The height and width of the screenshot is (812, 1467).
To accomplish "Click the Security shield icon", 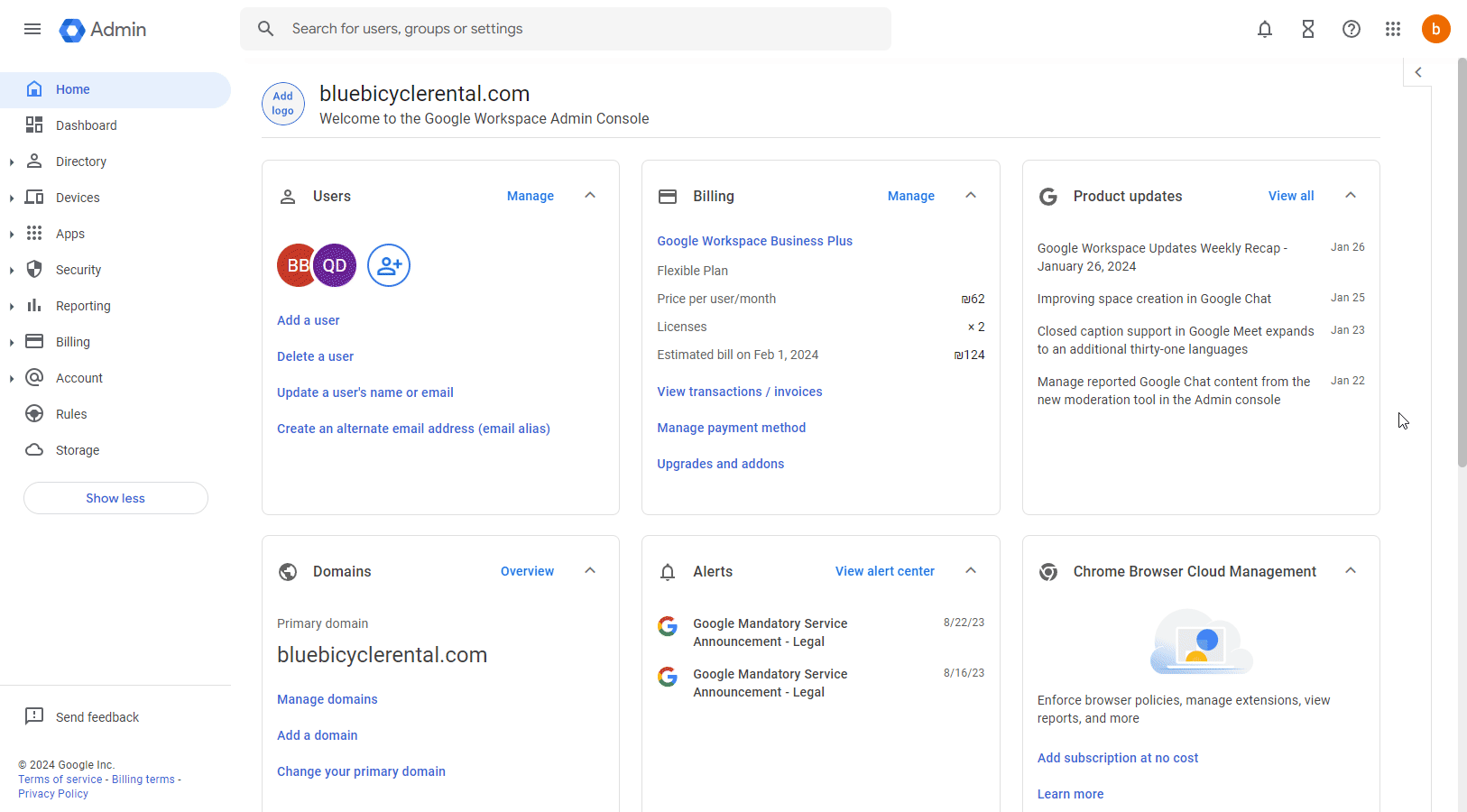I will pos(34,270).
